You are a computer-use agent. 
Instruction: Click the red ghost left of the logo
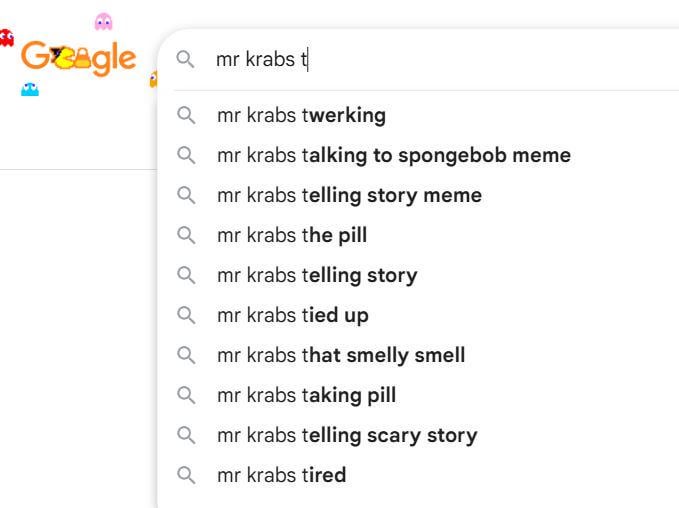click(6, 38)
